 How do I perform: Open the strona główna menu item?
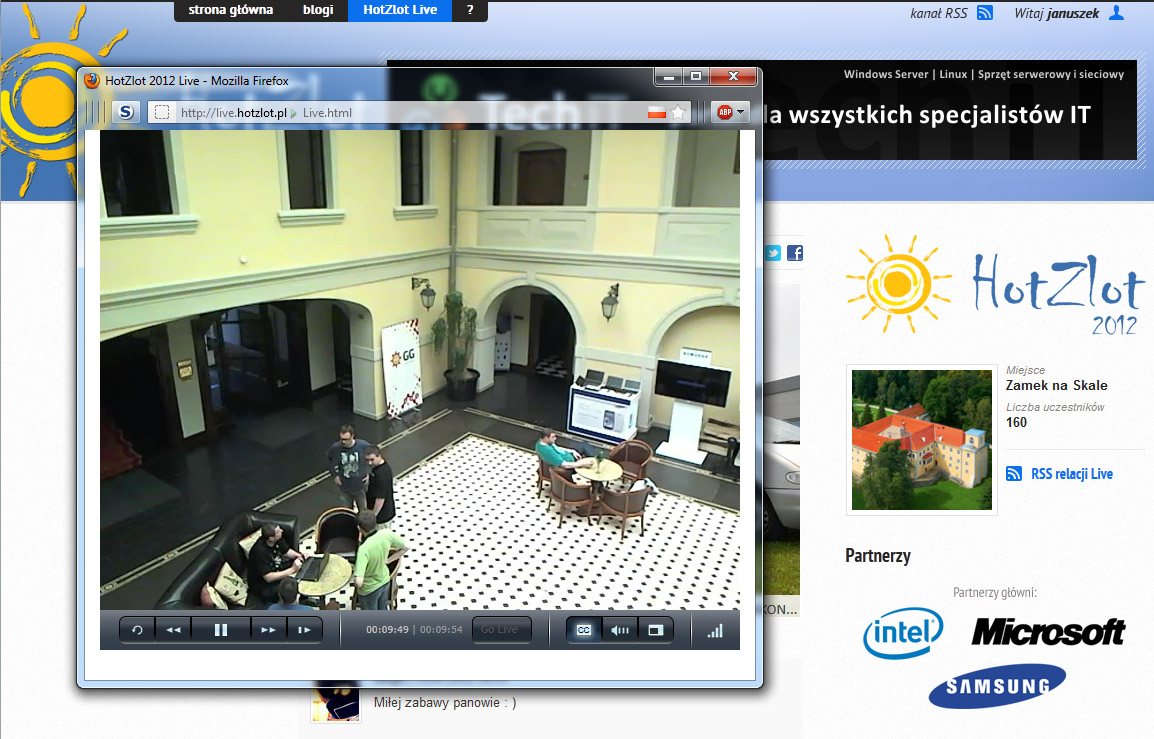[230, 10]
